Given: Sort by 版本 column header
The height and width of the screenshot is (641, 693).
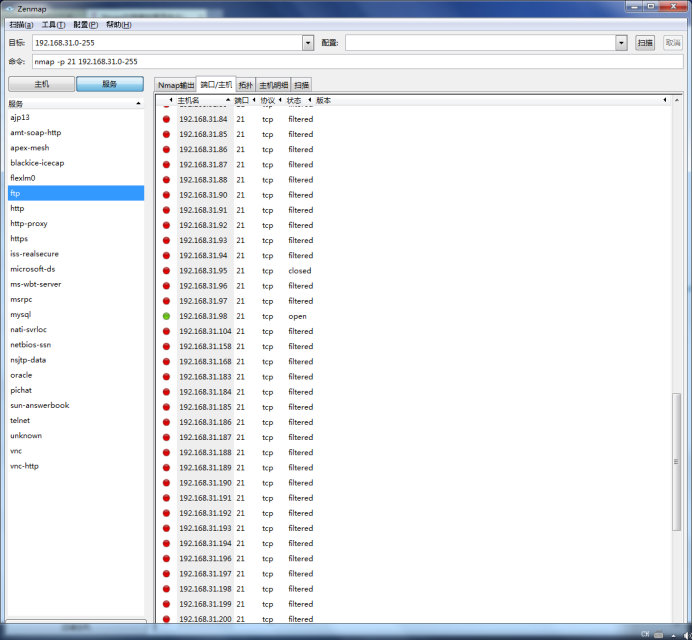Looking at the screenshot, I should tap(491, 100).
